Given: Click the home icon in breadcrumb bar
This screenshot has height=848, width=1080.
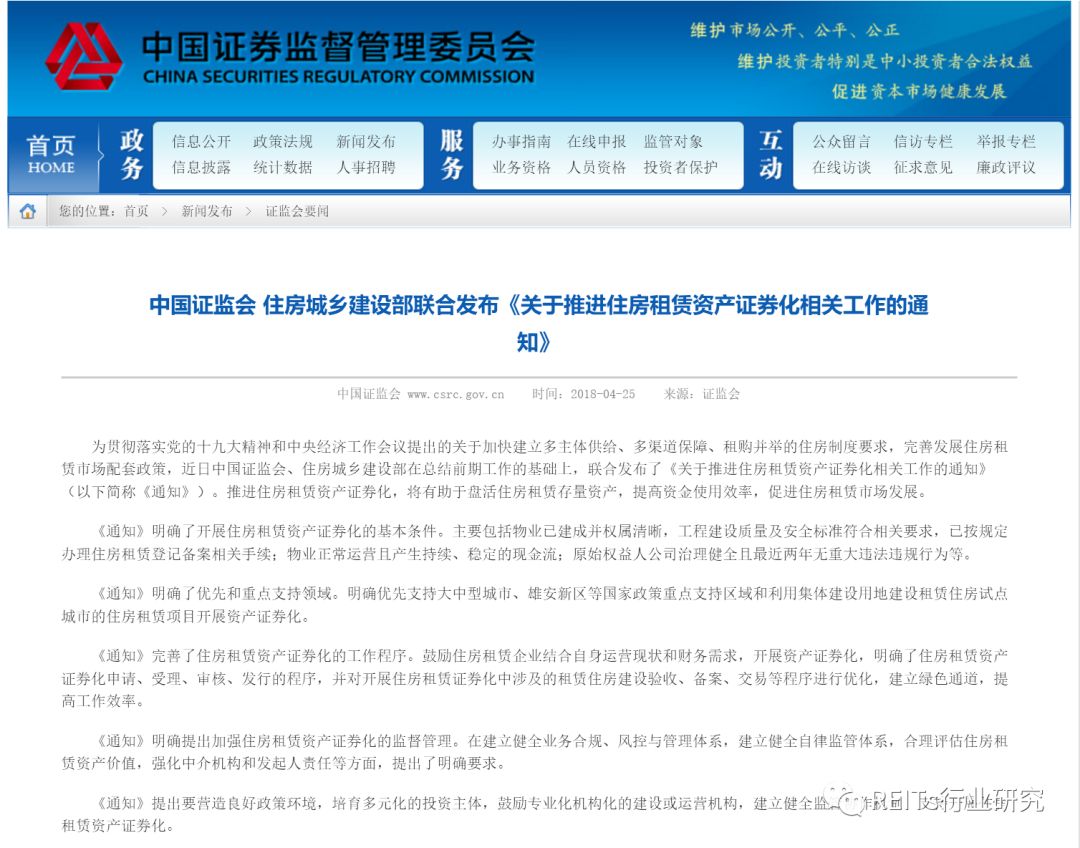Looking at the screenshot, I should coord(28,211).
